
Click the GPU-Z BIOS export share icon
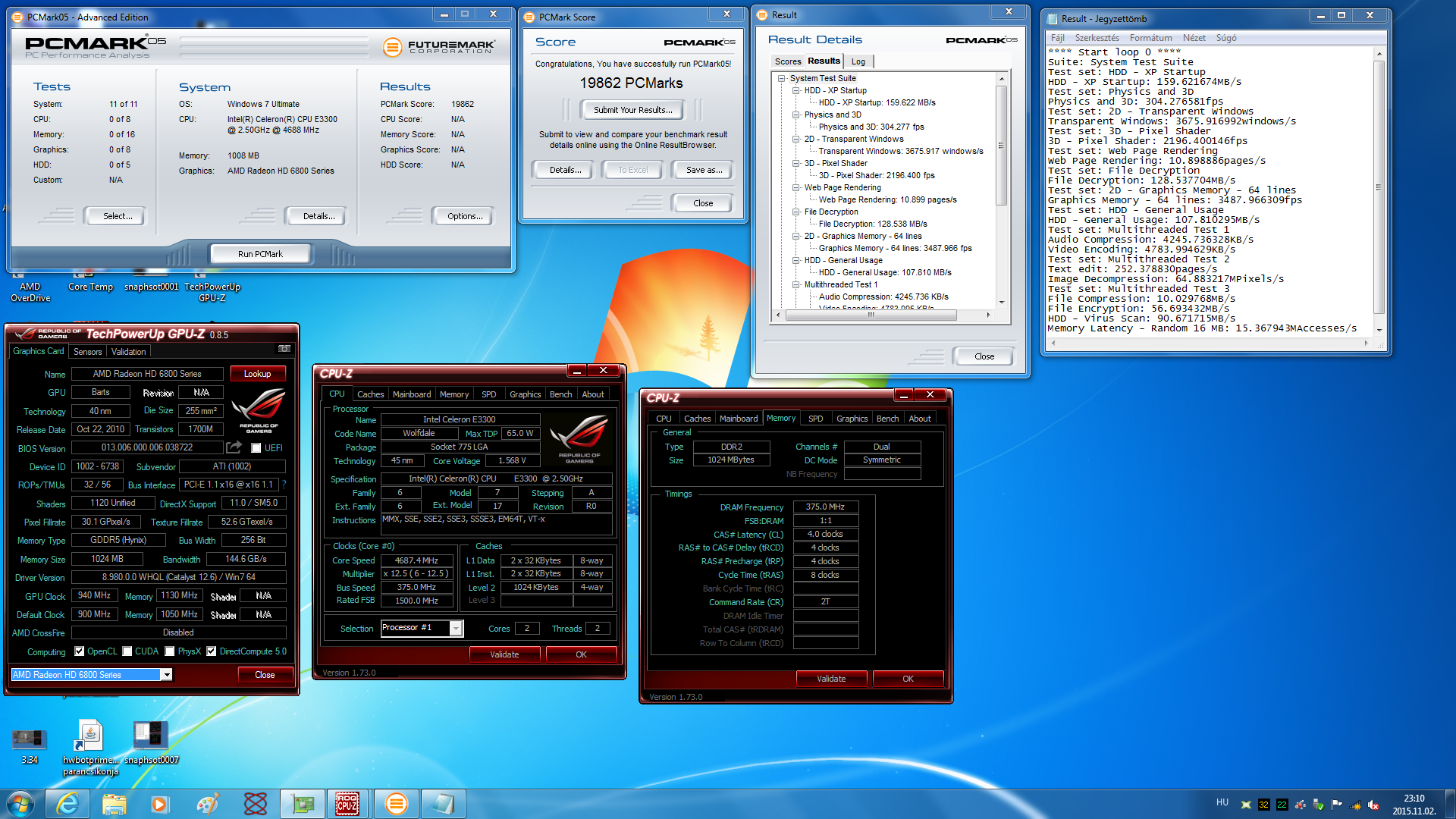tap(234, 447)
